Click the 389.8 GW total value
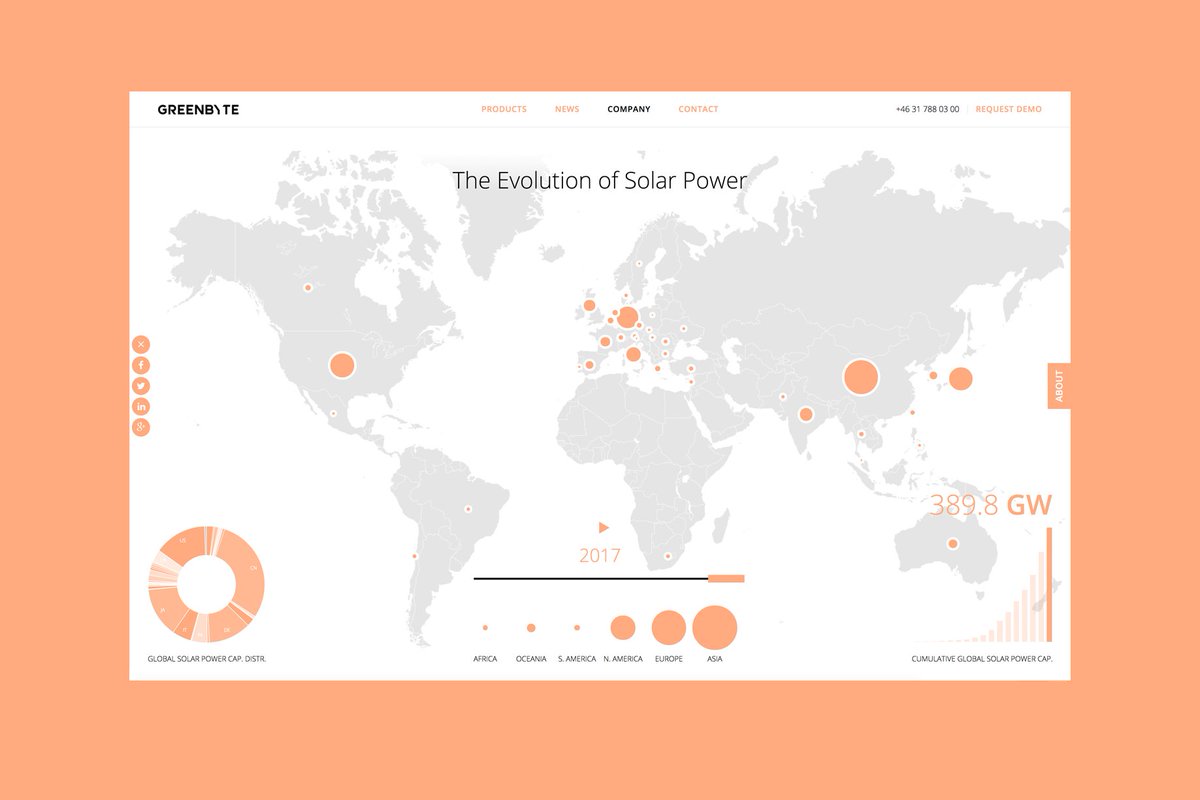This screenshot has height=800, width=1200. coord(991,506)
